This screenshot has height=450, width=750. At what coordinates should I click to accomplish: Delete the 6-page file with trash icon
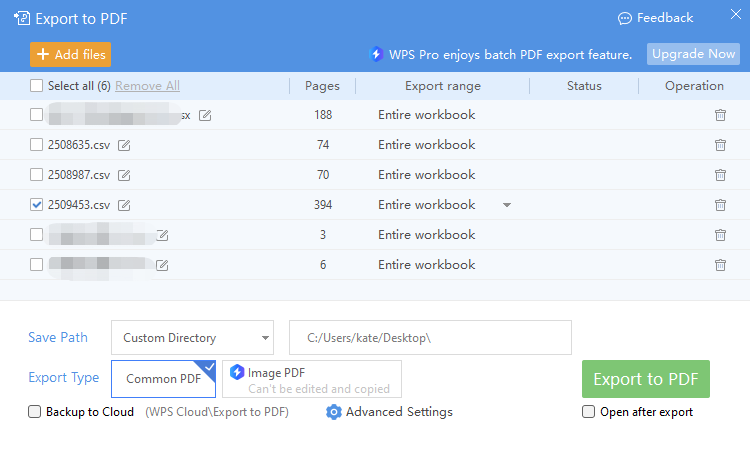720,265
